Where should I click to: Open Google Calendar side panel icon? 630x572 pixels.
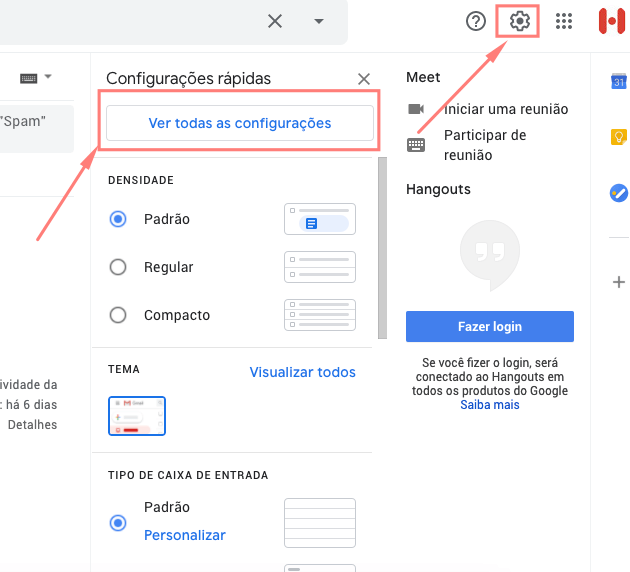(619, 82)
